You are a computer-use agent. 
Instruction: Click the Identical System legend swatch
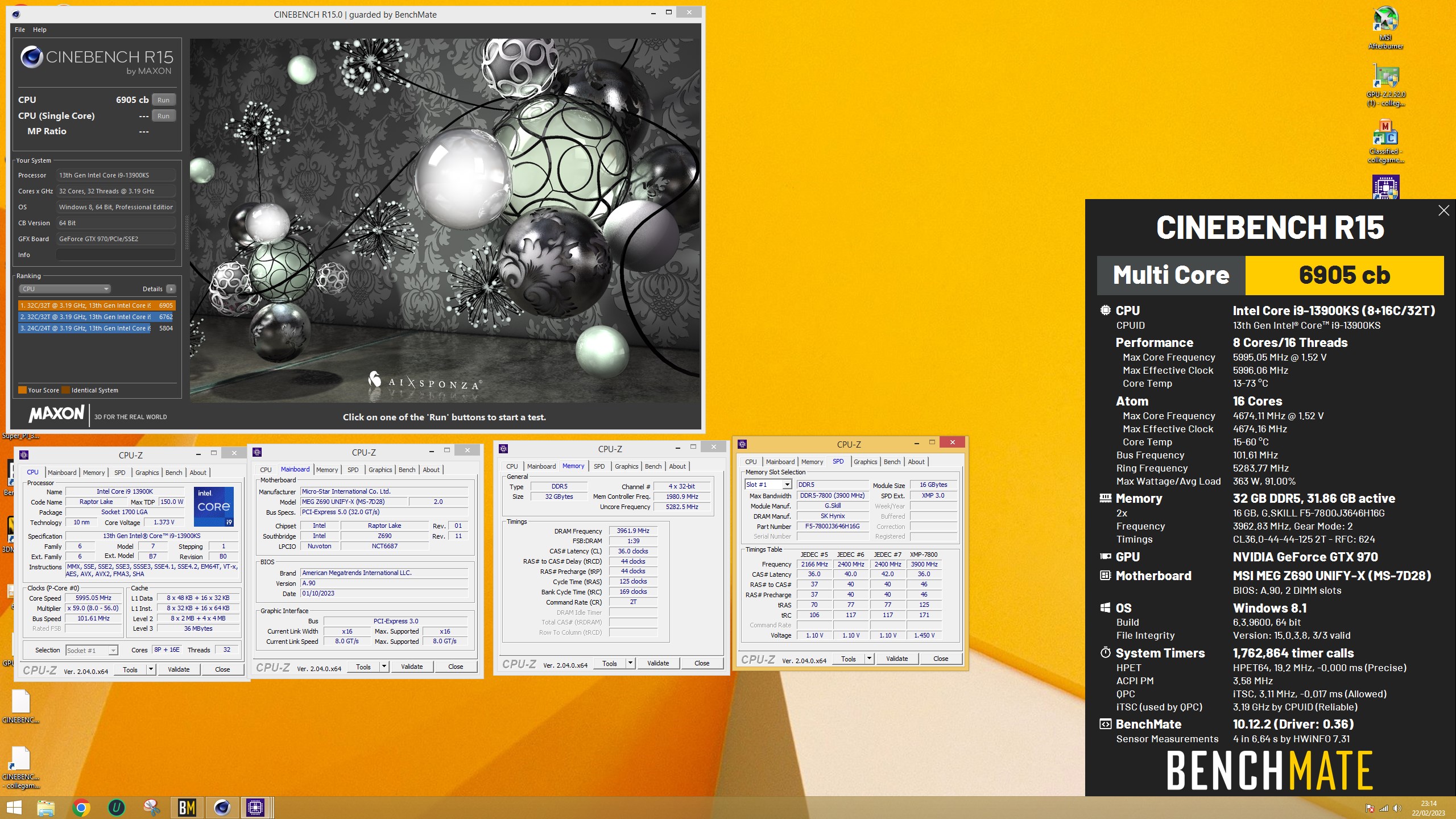65,390
